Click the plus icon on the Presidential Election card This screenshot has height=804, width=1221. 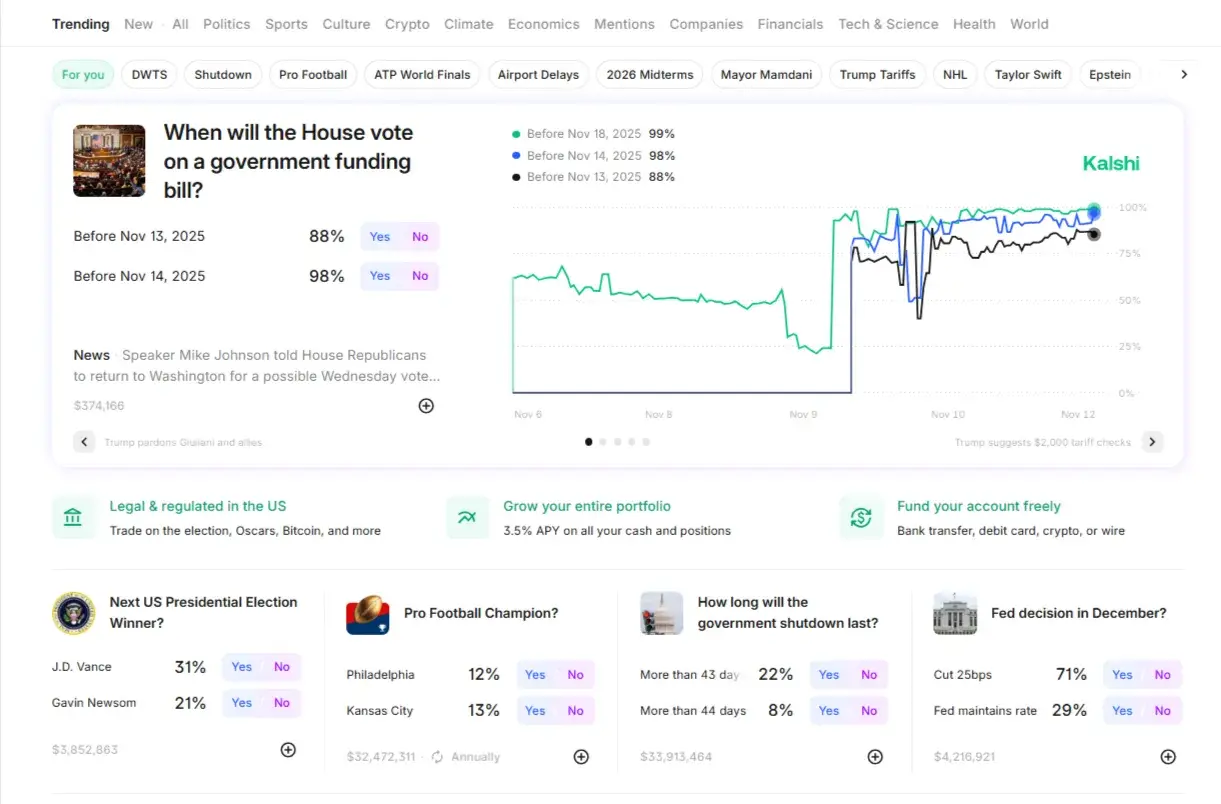click(288, 749)
